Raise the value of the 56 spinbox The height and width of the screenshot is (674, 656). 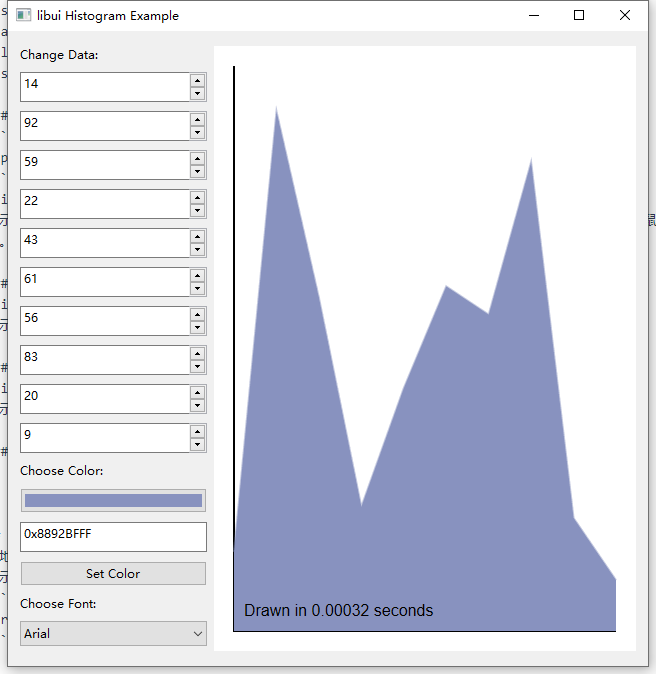pyautogui.click(x=198, y=314)
